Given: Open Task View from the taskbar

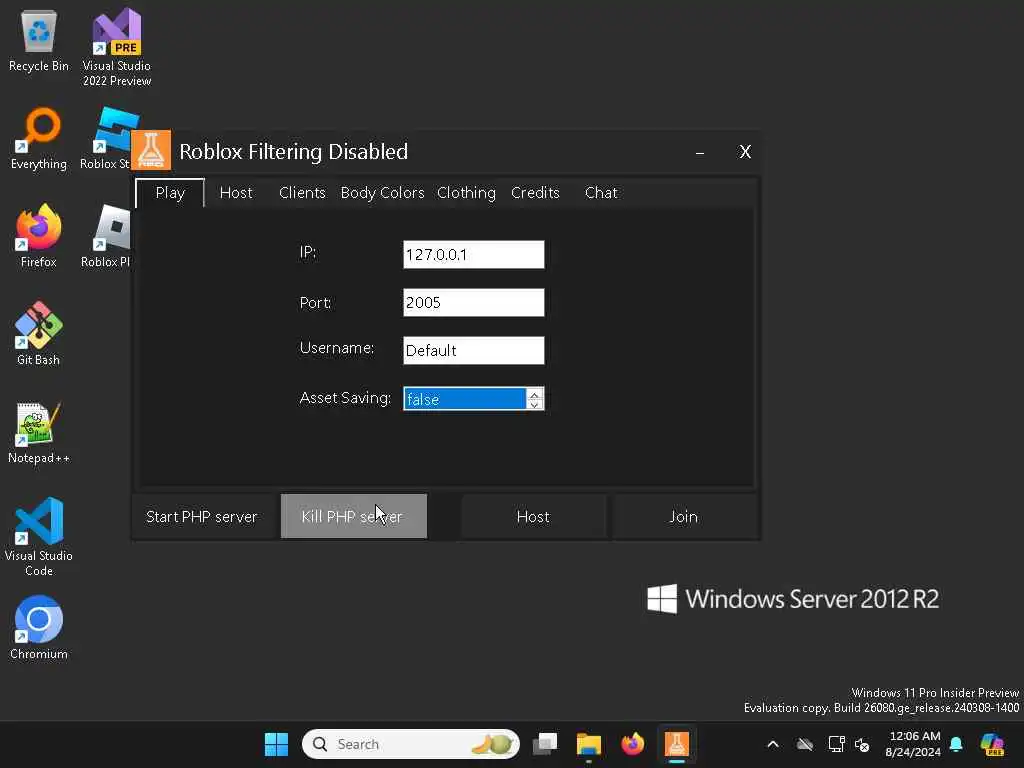Looking at the screenshot, I should point(545,744).
